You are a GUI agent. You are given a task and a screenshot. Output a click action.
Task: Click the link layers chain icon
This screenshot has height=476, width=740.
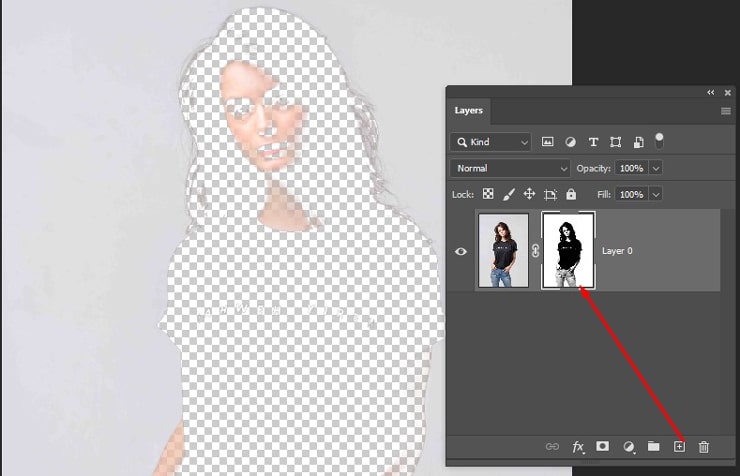552,446
